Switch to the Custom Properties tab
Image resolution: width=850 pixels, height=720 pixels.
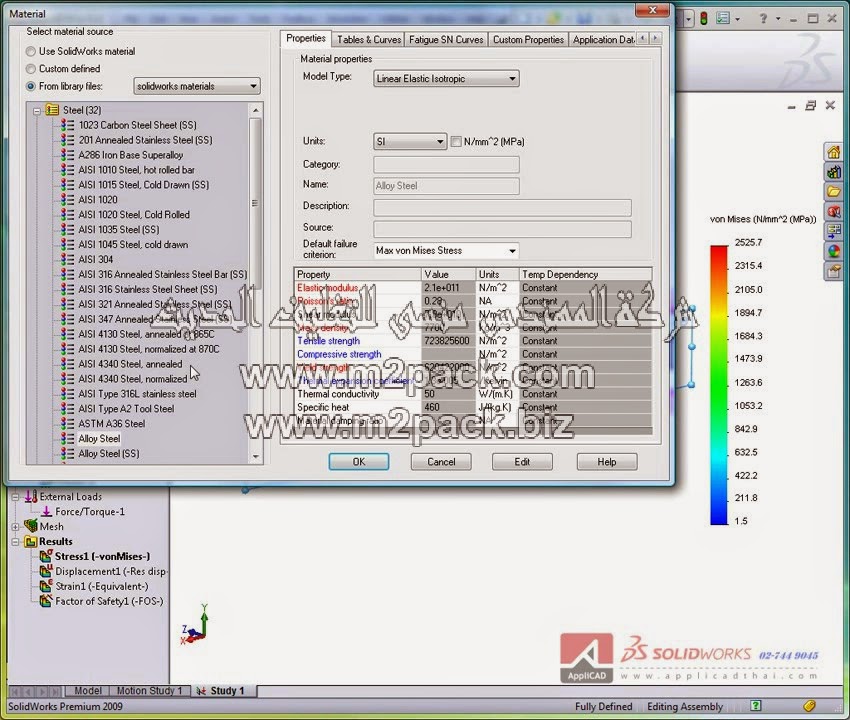[528, 40]
